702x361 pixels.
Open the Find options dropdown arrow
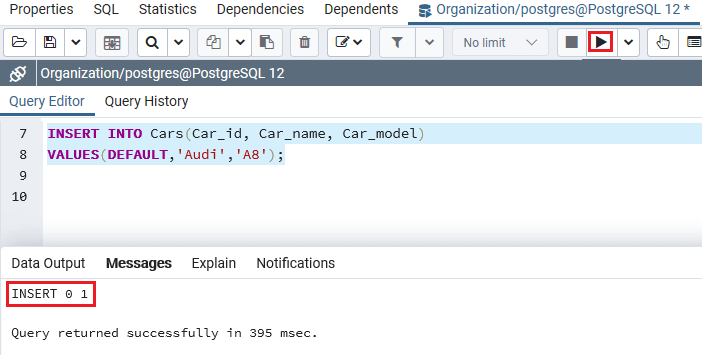click(179, 43)
